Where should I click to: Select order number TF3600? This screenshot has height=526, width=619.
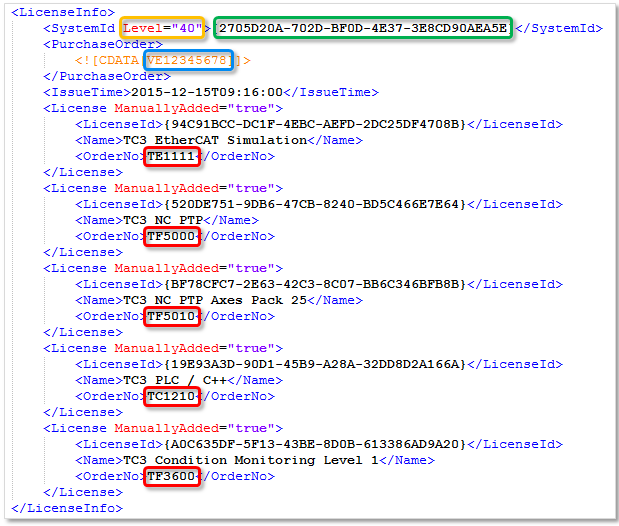point(171,476)
